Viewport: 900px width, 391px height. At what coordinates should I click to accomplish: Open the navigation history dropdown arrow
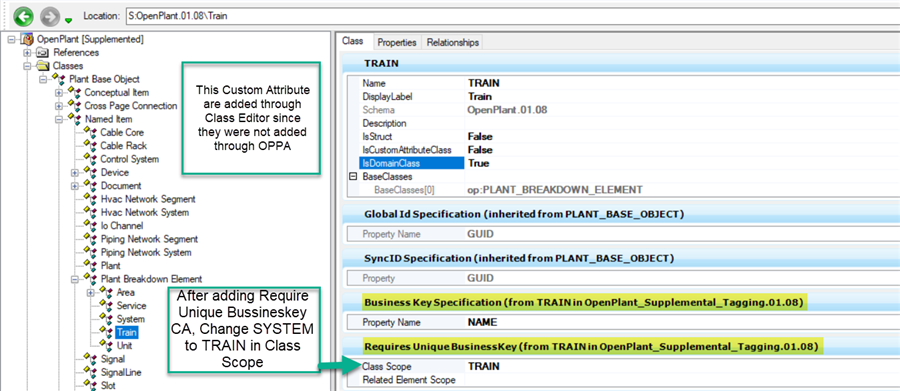68,21
